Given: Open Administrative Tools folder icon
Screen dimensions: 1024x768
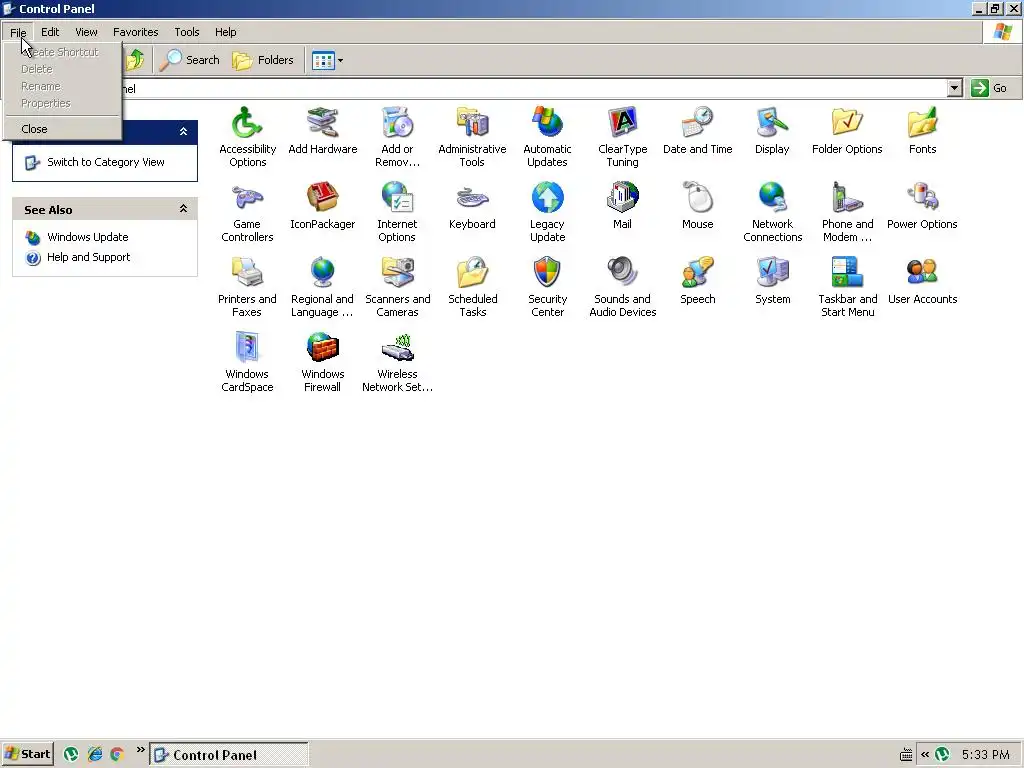Looking at the screenshot, I should point(472,123).
